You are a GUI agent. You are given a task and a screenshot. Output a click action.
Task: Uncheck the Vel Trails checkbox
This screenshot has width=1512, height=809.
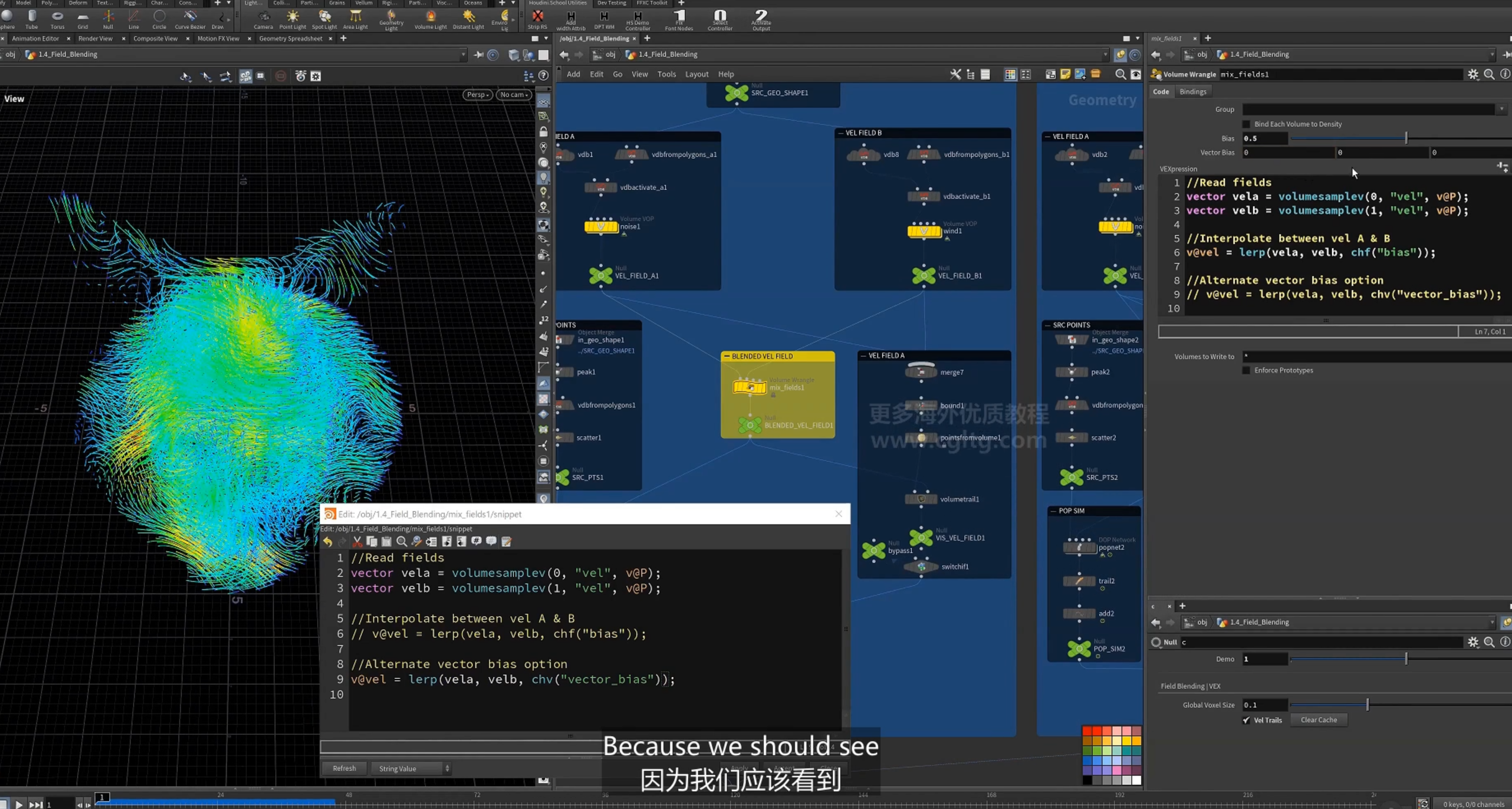click(x=1246, y=720)
